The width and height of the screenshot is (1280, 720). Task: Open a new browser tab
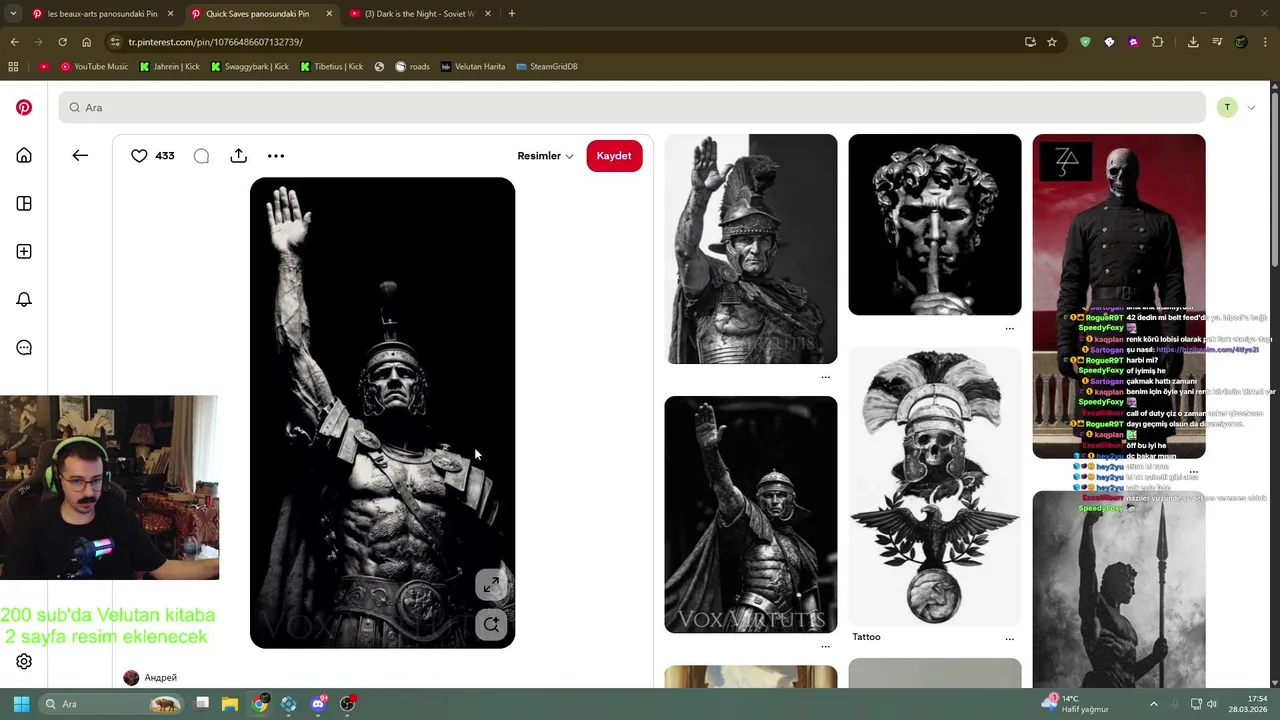point(511,14)
